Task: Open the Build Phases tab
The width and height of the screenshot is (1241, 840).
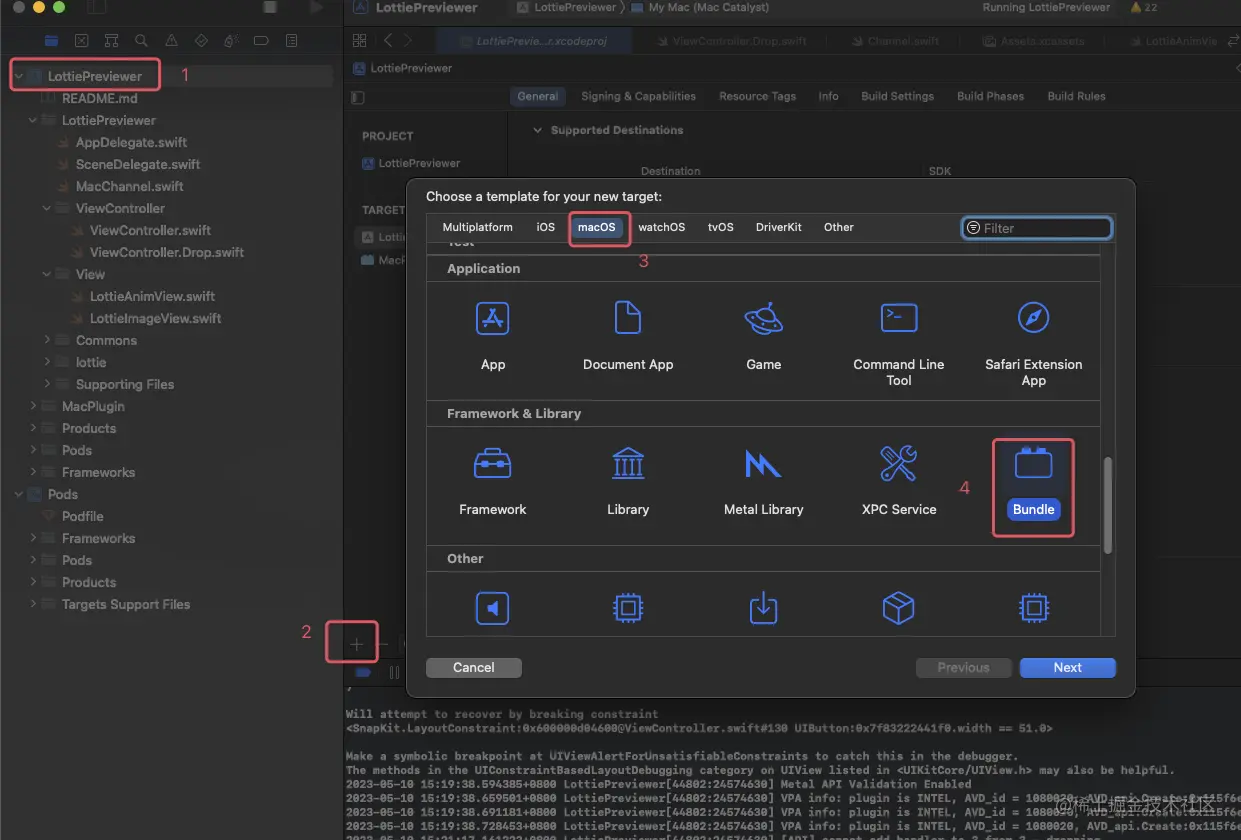Action: coord(990,96)
